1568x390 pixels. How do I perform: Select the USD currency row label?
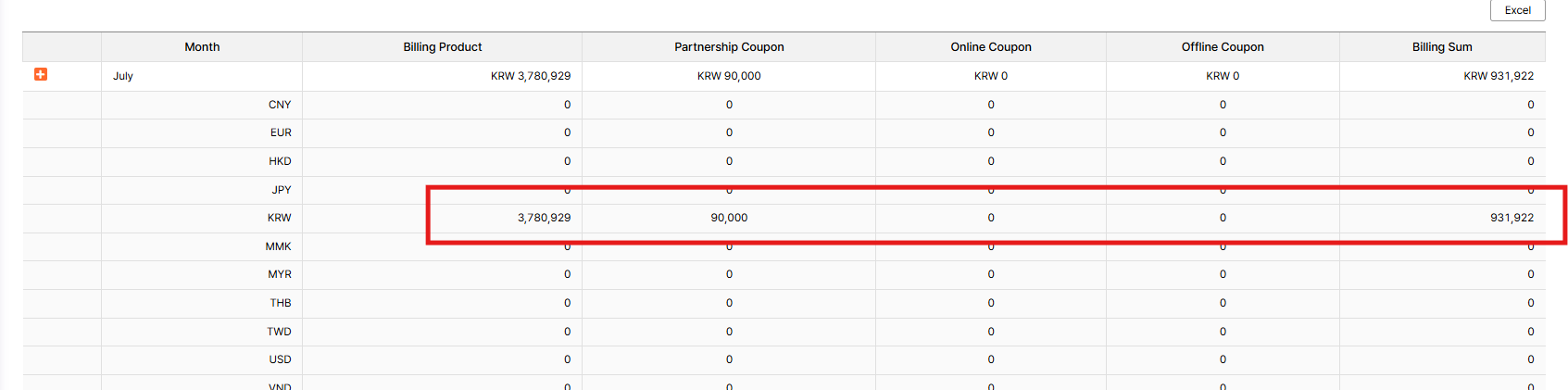pyautogui.click(x=280, y=359)
